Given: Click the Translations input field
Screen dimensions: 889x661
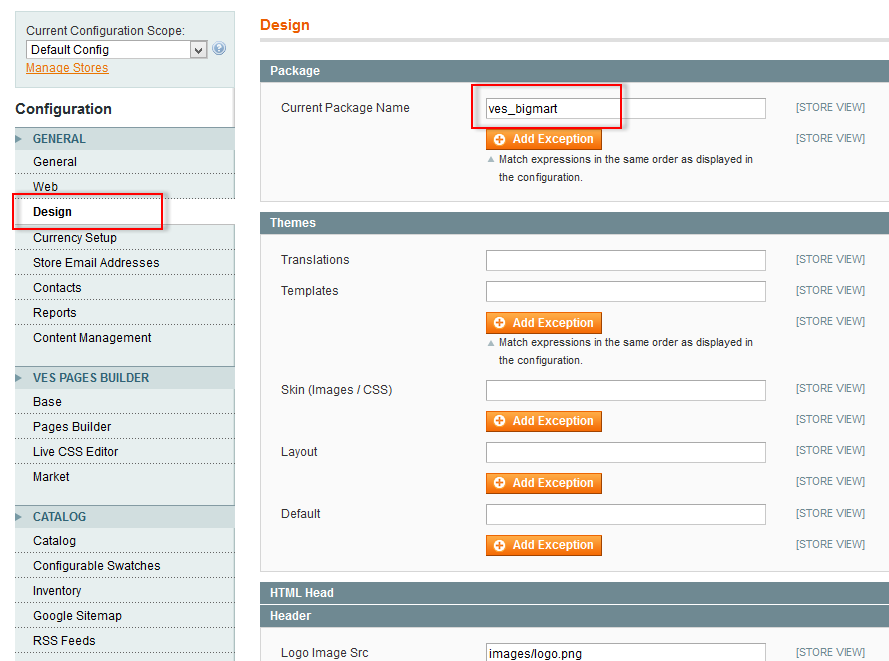Looking at the screenshot, I should pos(625,260).
